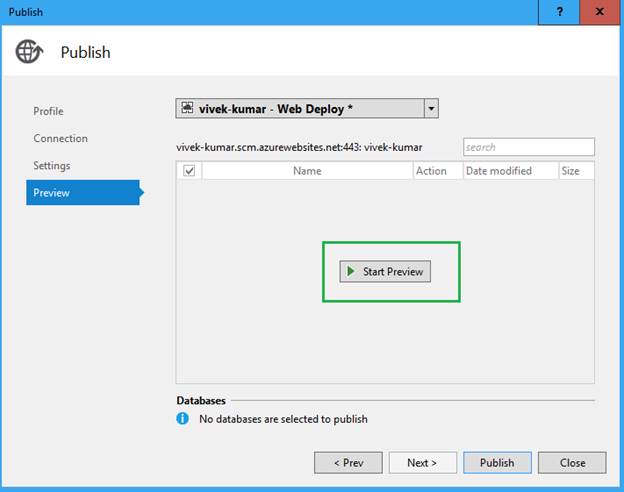This screenshot has width=624, height=492.
Task: Click the Publish button
Action: pyautogui.click(x=497, y=463)
